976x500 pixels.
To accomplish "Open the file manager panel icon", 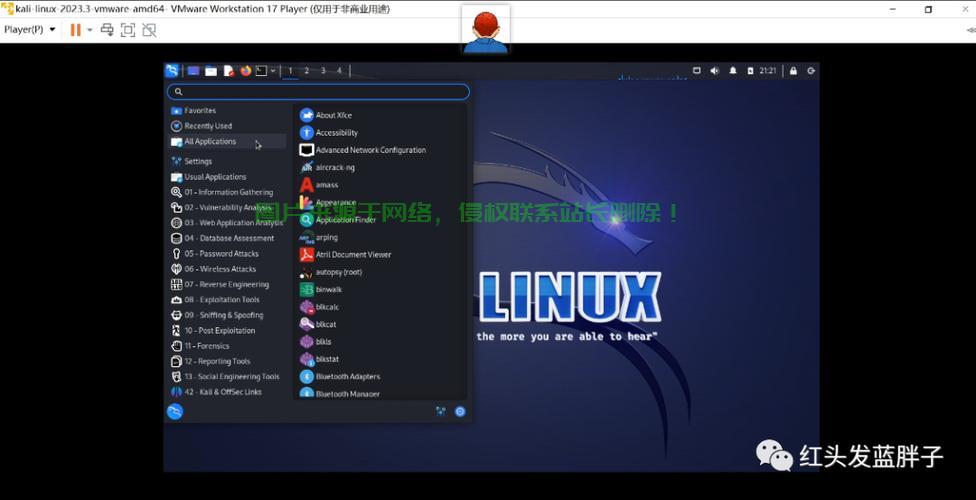I will click(211, 71).
